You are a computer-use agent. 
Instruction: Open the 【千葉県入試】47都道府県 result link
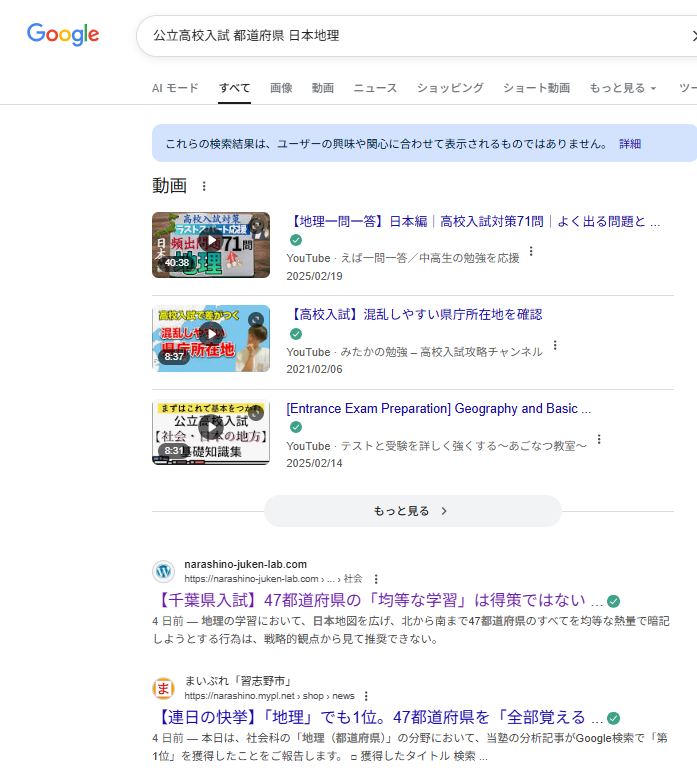(380, 601)
